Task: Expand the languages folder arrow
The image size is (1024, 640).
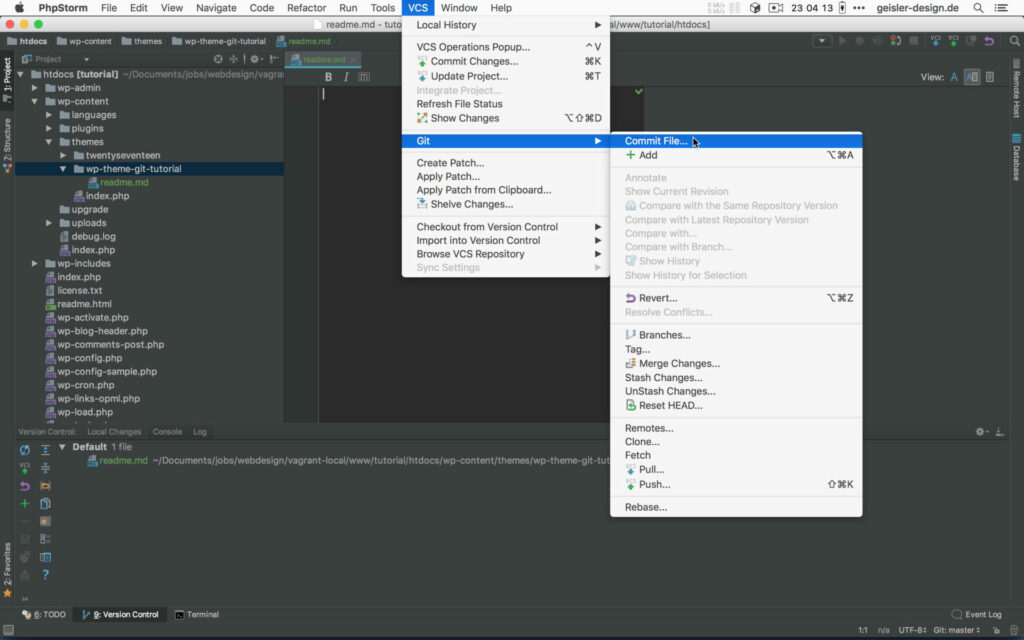Action: click(x=49, y=115)
